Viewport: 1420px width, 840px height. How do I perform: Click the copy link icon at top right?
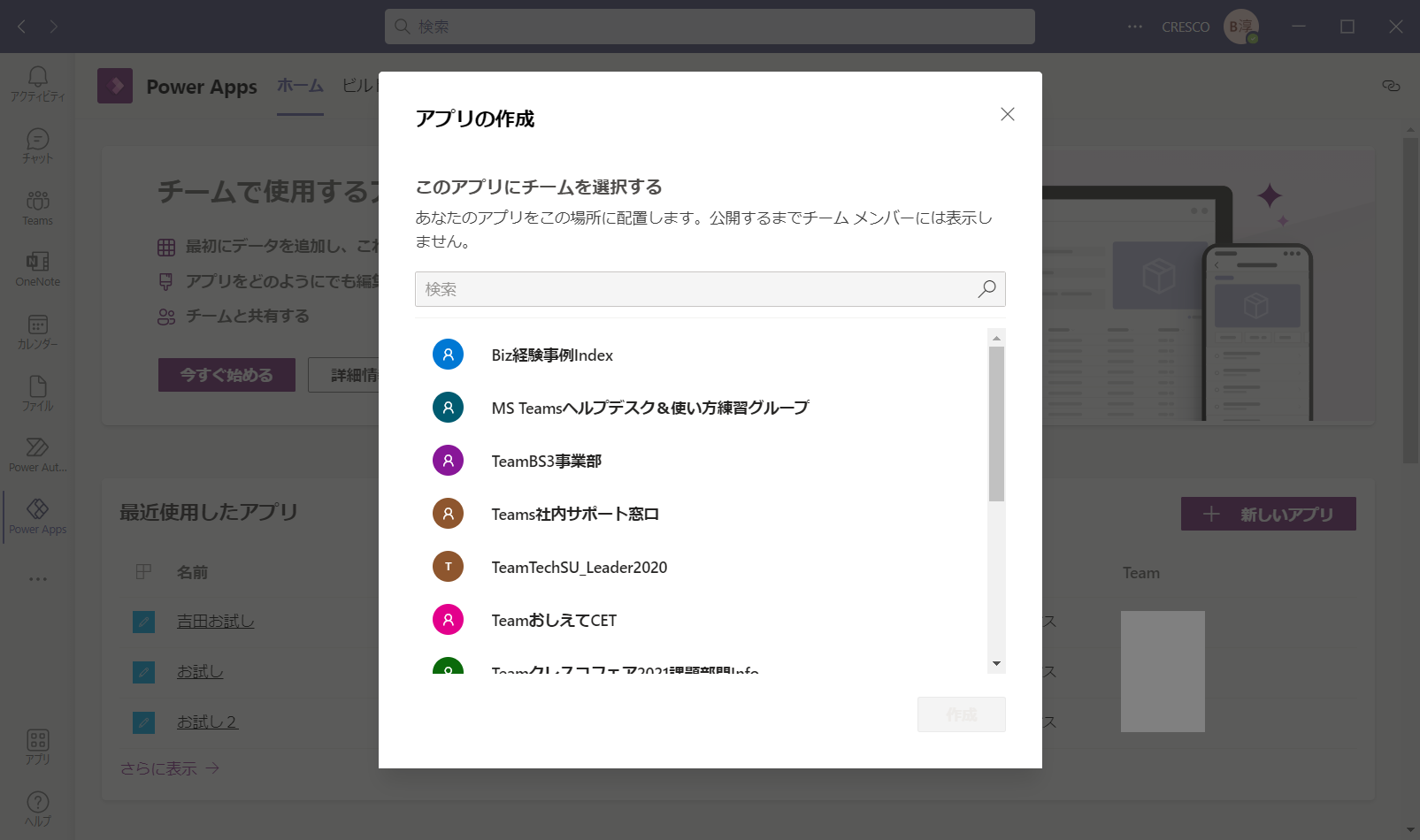(x=1391, y=86)
